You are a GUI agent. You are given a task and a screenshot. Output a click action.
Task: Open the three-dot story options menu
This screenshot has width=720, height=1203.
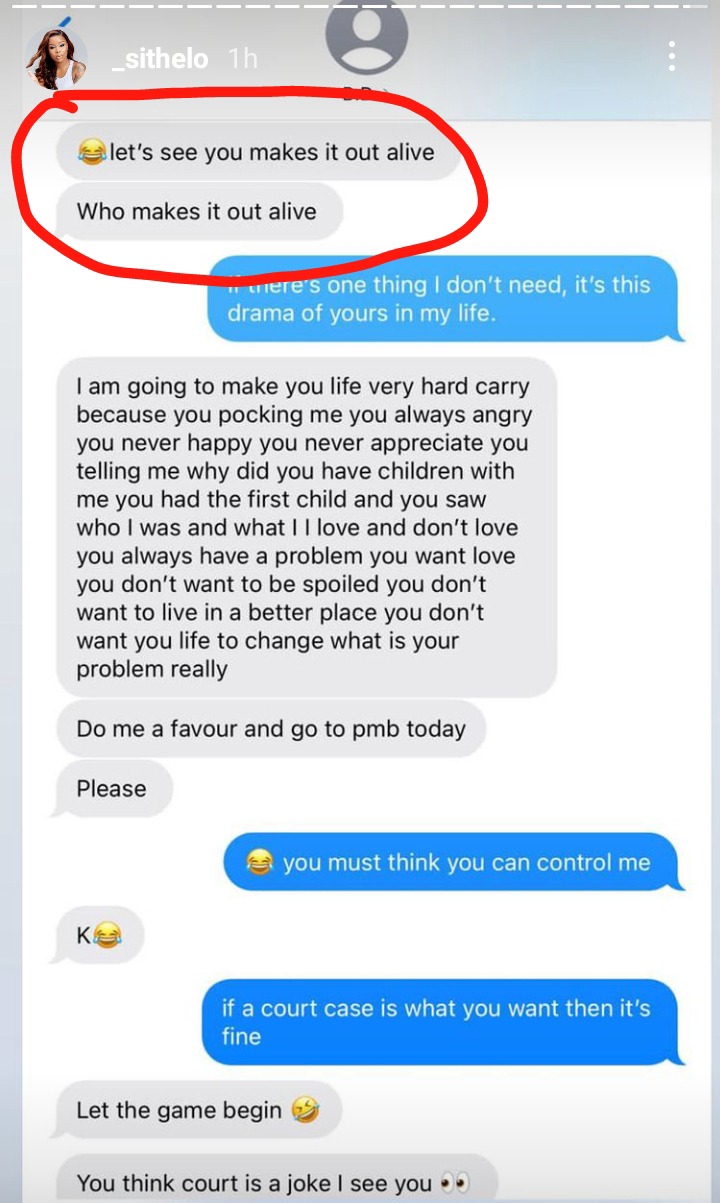[673, 56]
